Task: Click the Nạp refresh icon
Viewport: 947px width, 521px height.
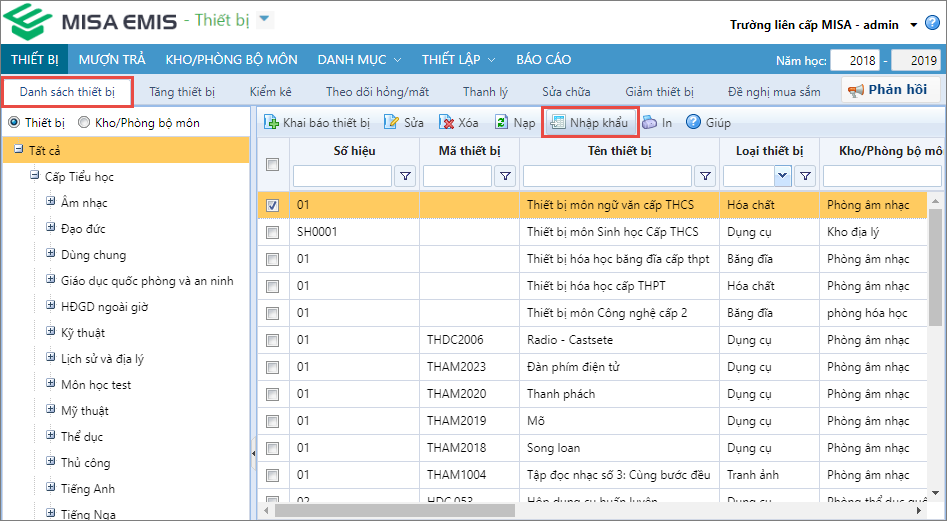Action: (x=502, y=123)
